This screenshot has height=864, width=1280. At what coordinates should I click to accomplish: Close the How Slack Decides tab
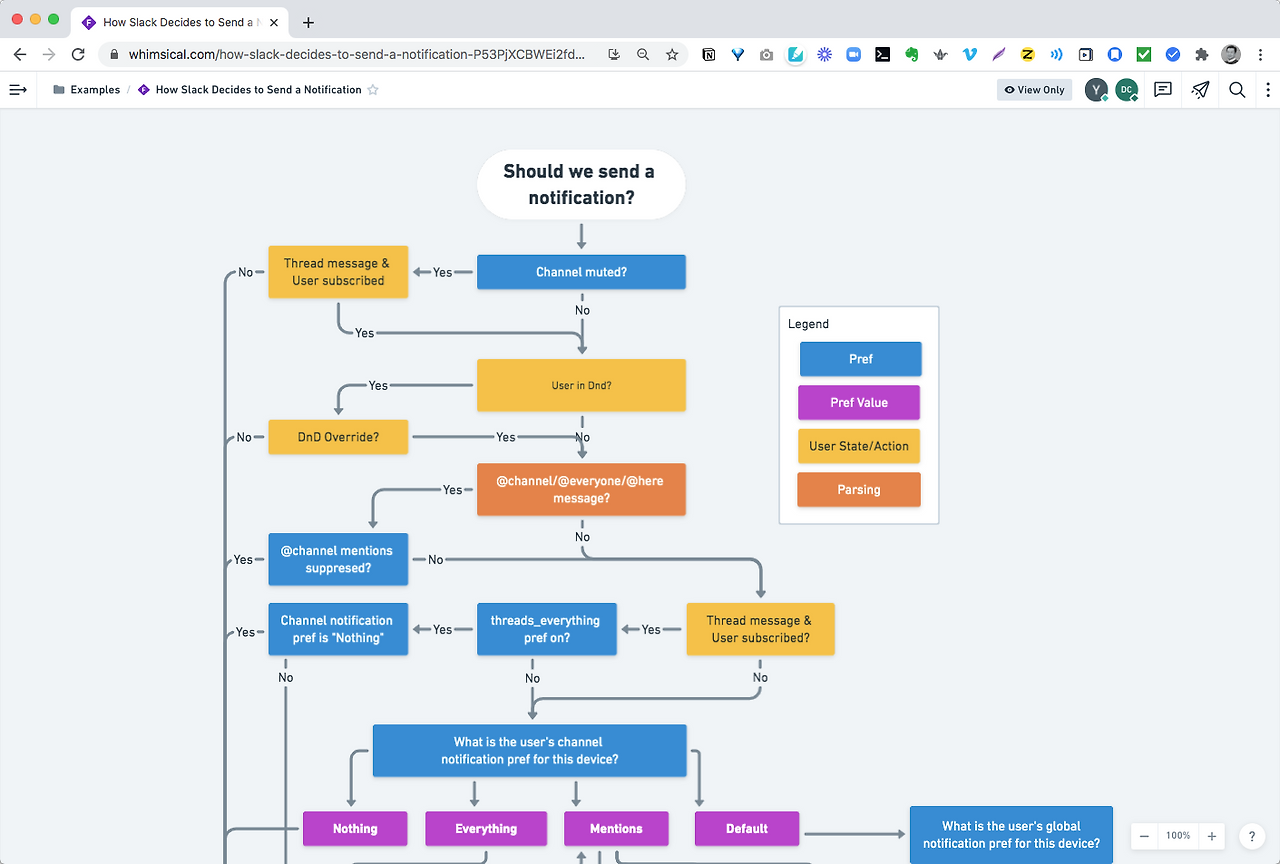point(273,22)
